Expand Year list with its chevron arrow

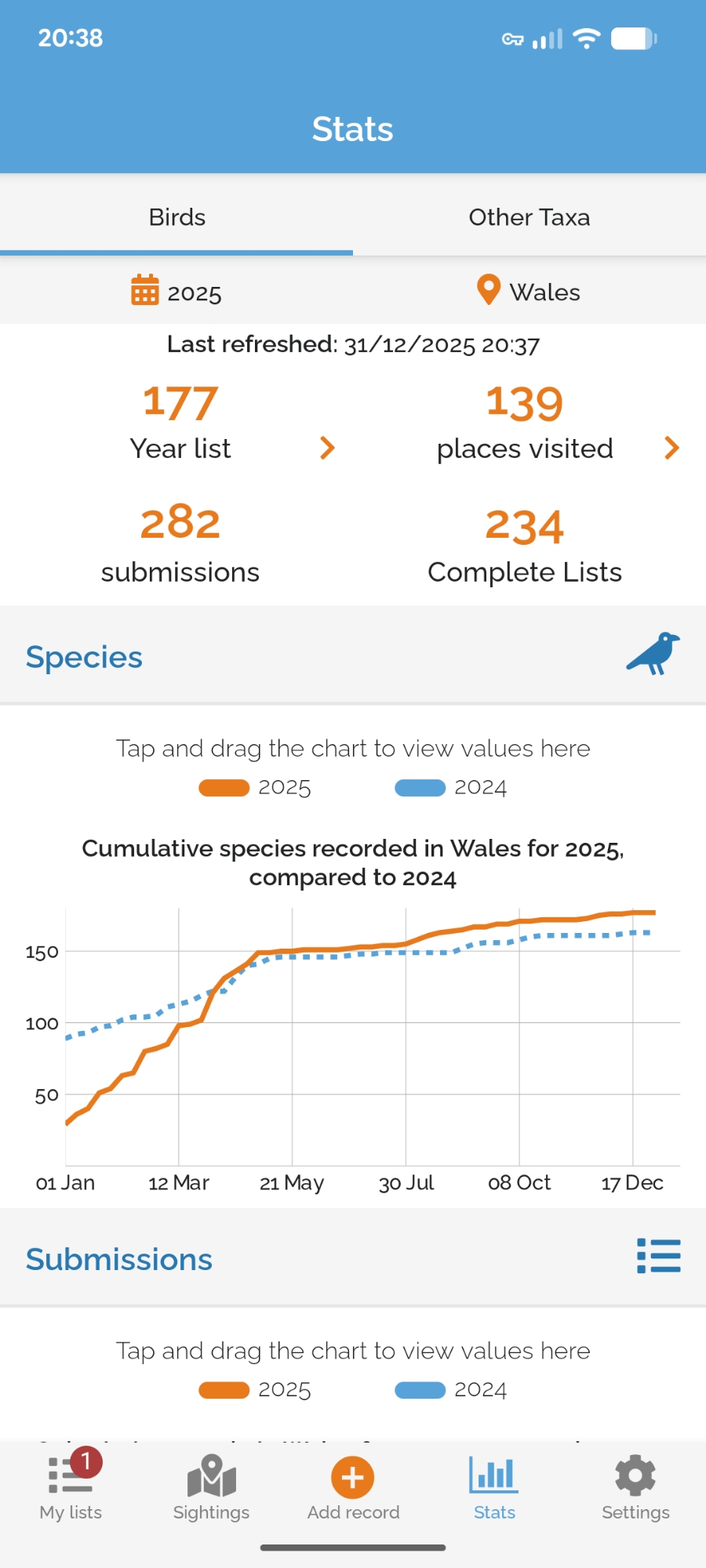[328, 448]
